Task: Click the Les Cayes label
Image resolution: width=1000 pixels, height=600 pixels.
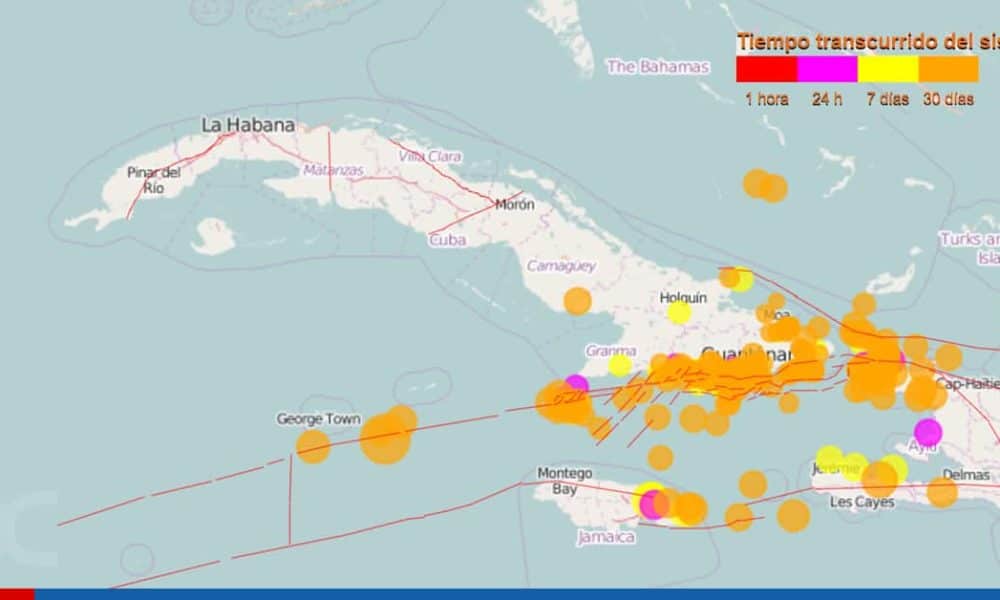Action: pos(862,502)
